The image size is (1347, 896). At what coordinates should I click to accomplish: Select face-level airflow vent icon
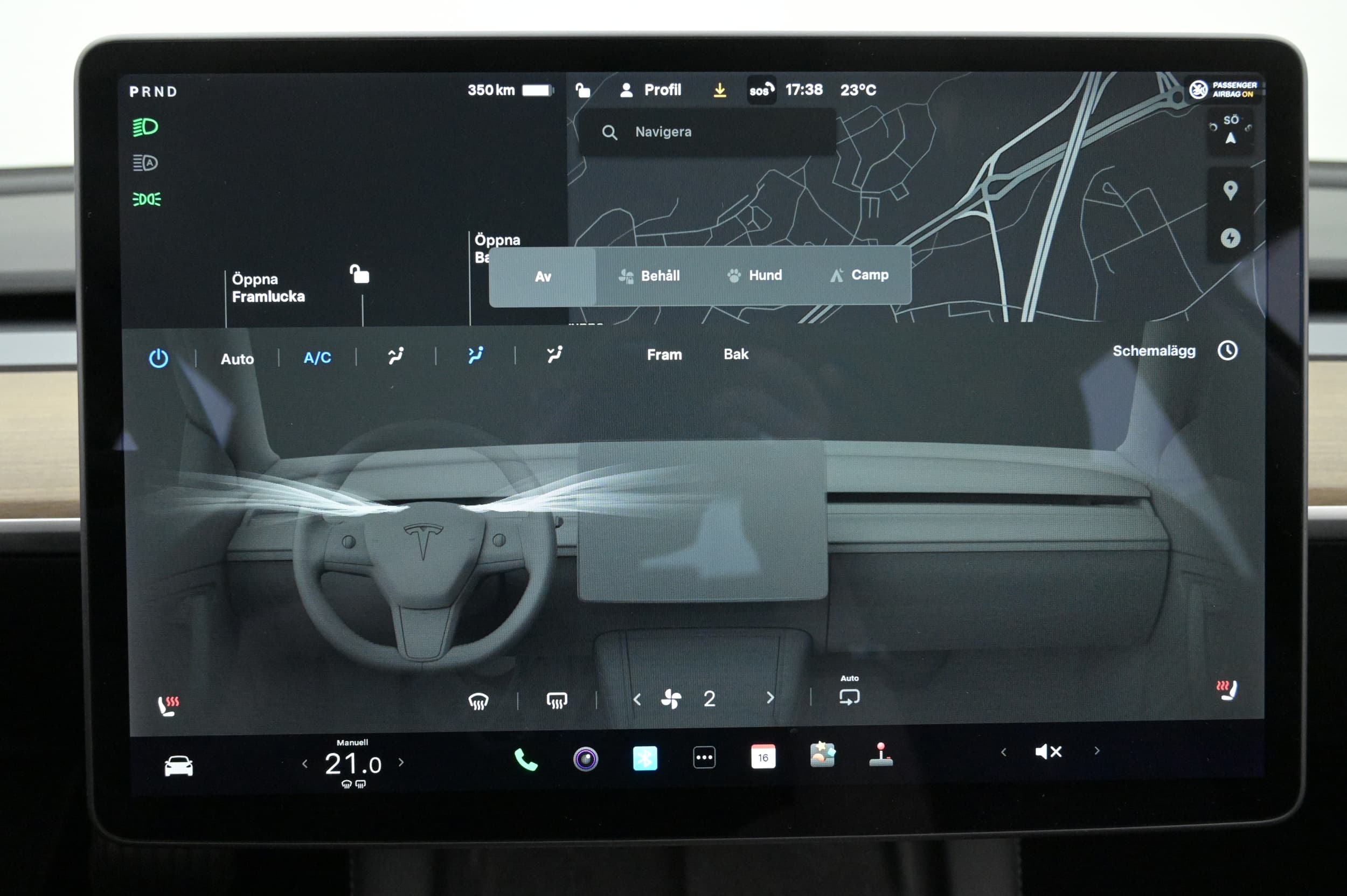(x=475, y=355)
